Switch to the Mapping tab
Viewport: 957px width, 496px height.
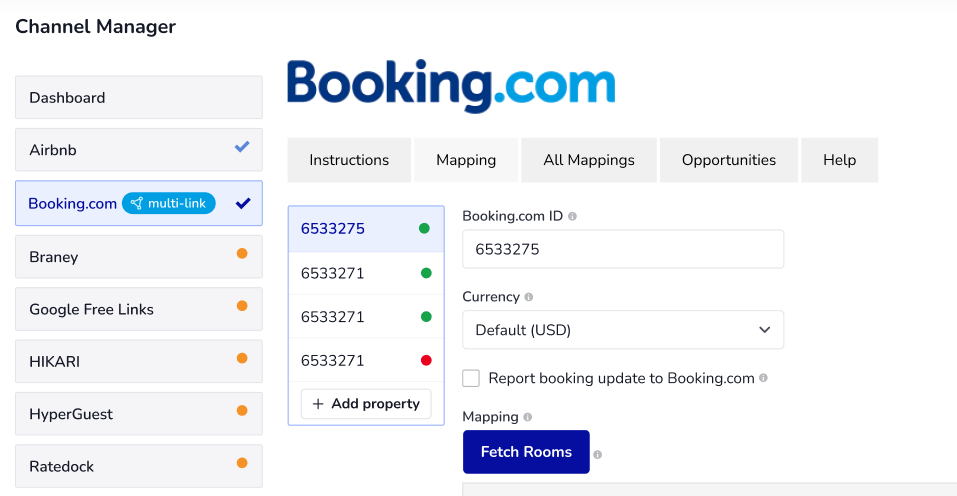(466, 160)
